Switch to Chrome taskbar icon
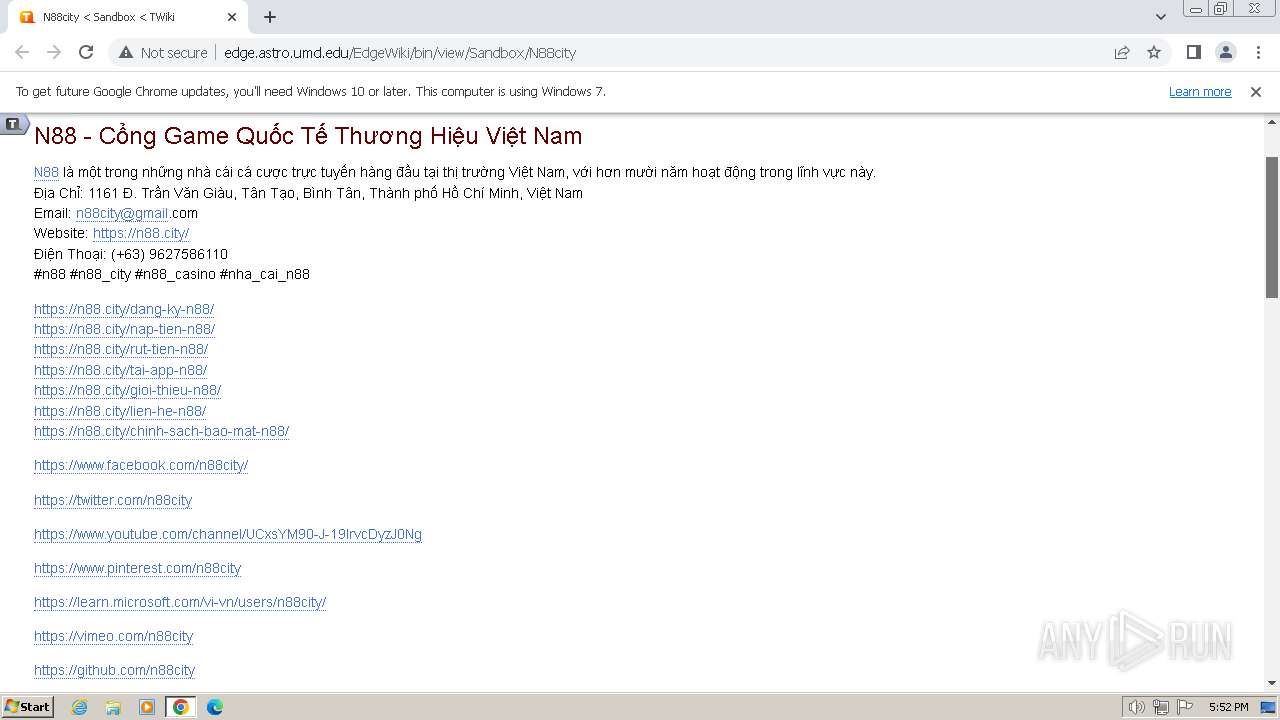Image resolution: width=1280 pixels, height=720 pixels. click(x=180, y=707)
